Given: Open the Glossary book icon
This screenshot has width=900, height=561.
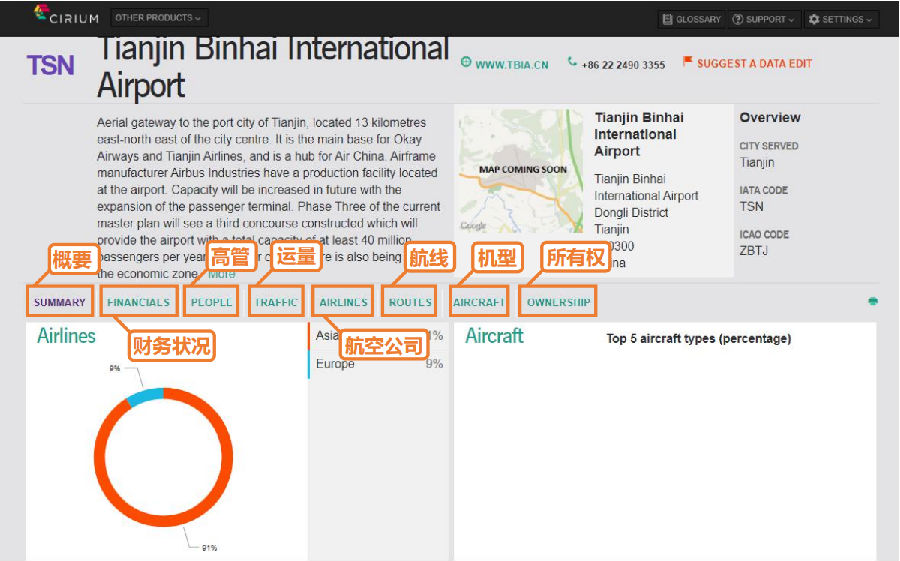Looking at the screenshot, I should [x=667, y=19].
